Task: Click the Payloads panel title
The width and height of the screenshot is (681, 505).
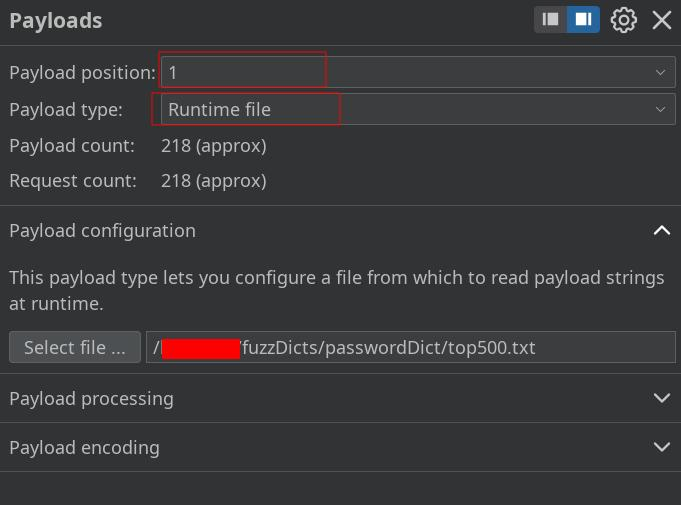Action: (x=56, y=20)
